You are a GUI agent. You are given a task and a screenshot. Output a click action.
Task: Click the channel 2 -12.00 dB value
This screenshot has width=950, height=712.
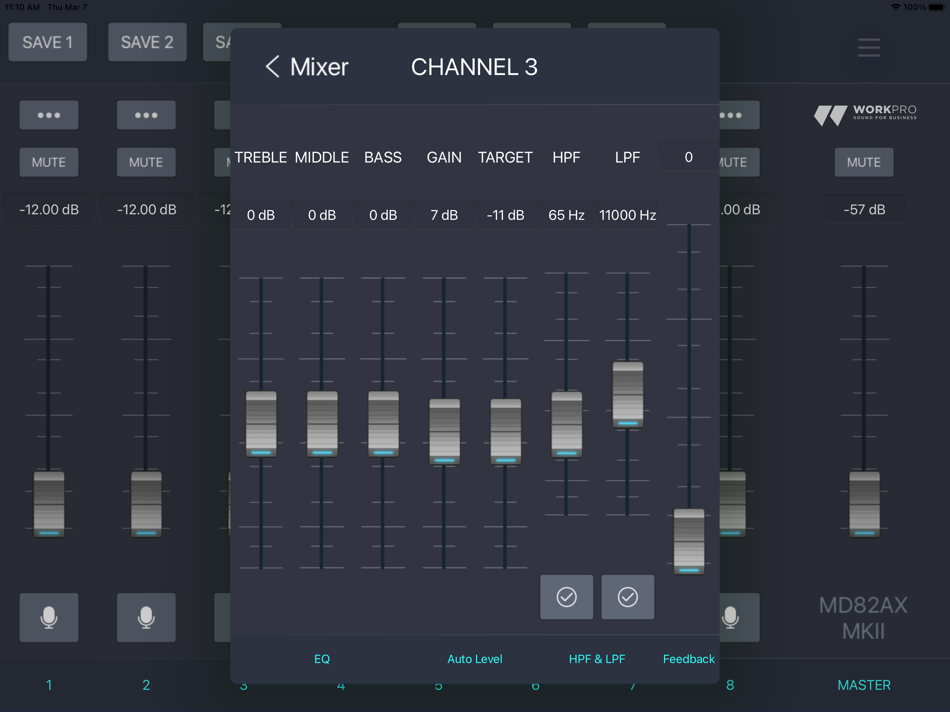[x=146, y=210]
